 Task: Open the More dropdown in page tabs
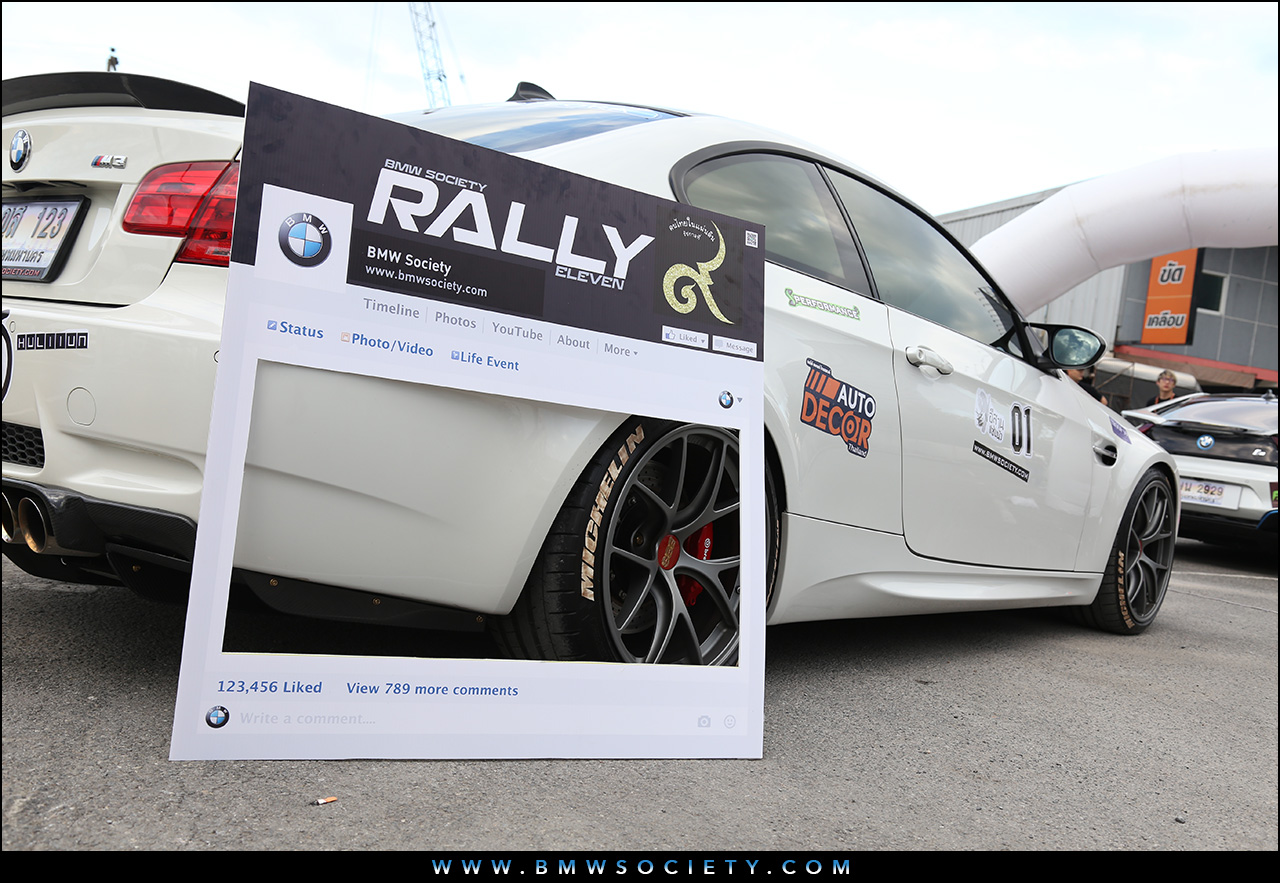pyautogui.click(x=620, y=350)
